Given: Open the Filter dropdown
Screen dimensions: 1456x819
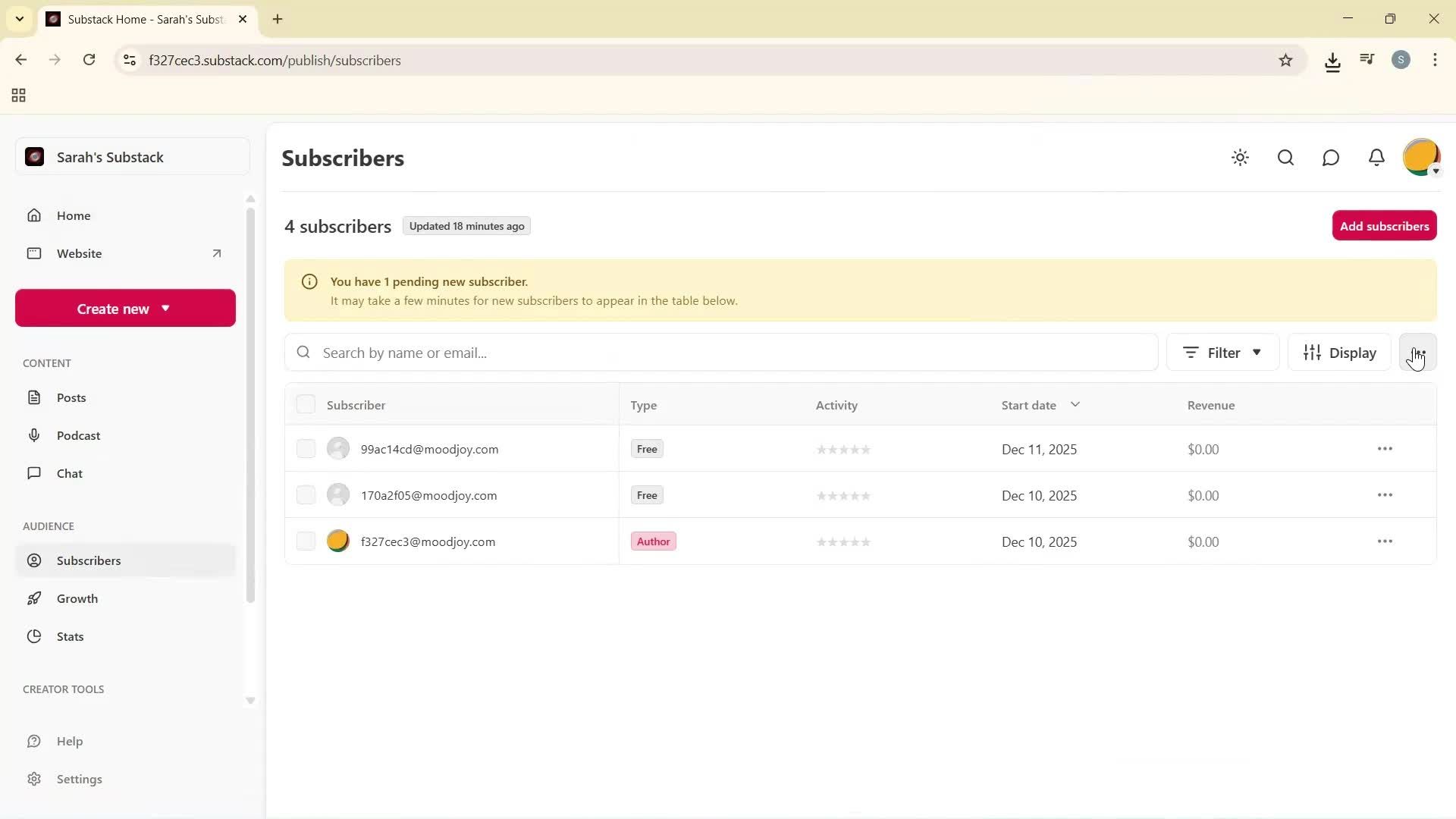Looking at the screenshot, I should click(1222, 352).
